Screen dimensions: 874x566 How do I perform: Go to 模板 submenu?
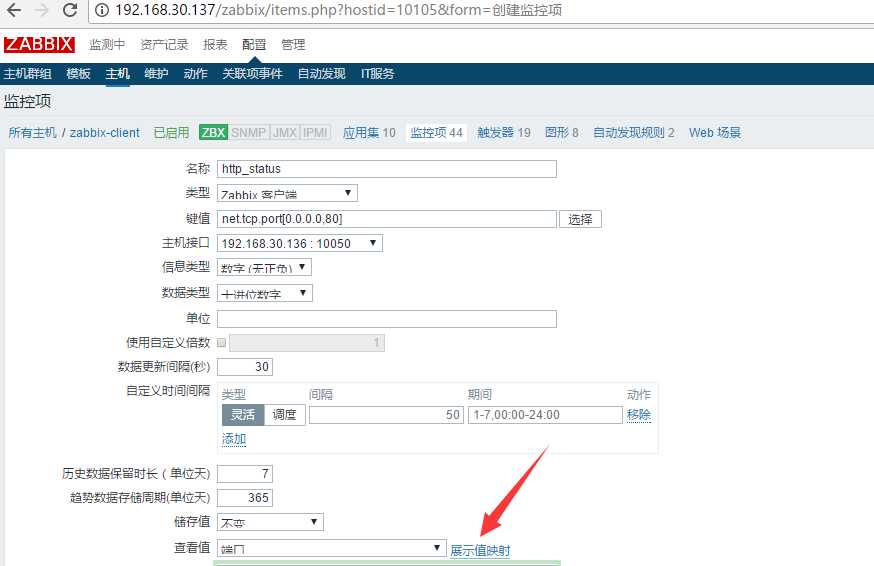tap(78, 74)
